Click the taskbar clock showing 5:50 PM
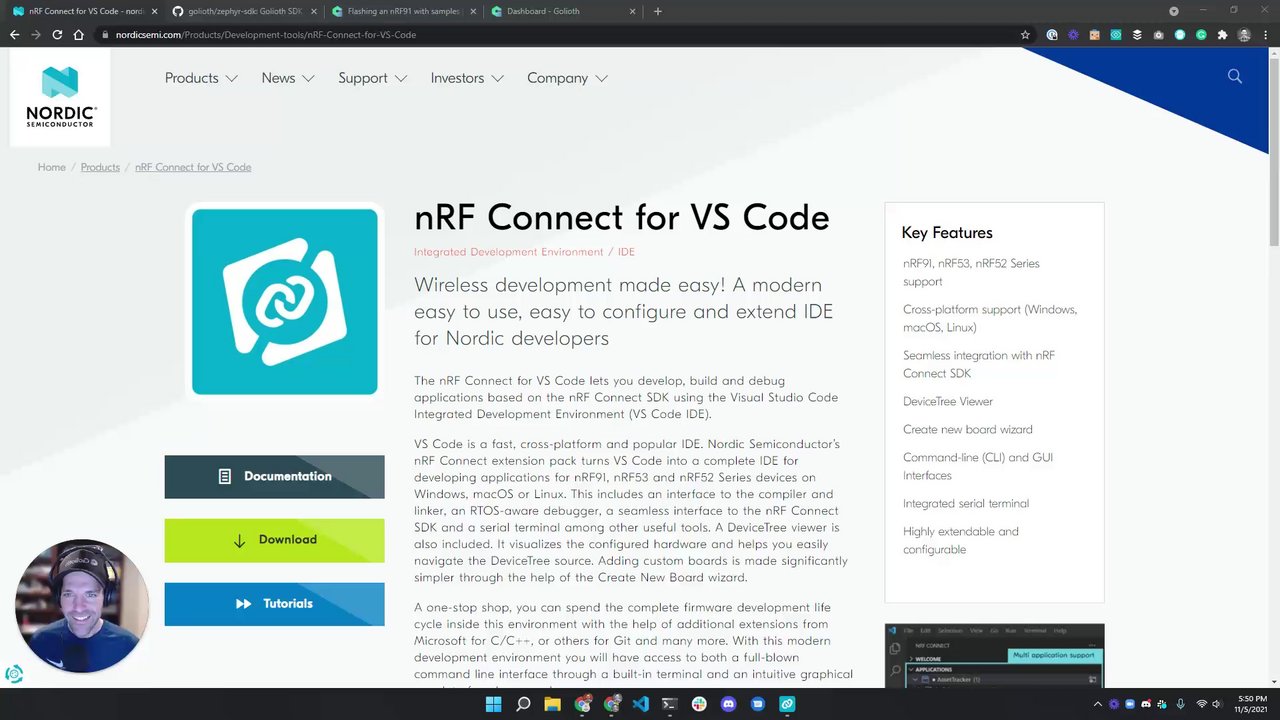Screen dimensions: 1280x720 tap(1252, 704)
